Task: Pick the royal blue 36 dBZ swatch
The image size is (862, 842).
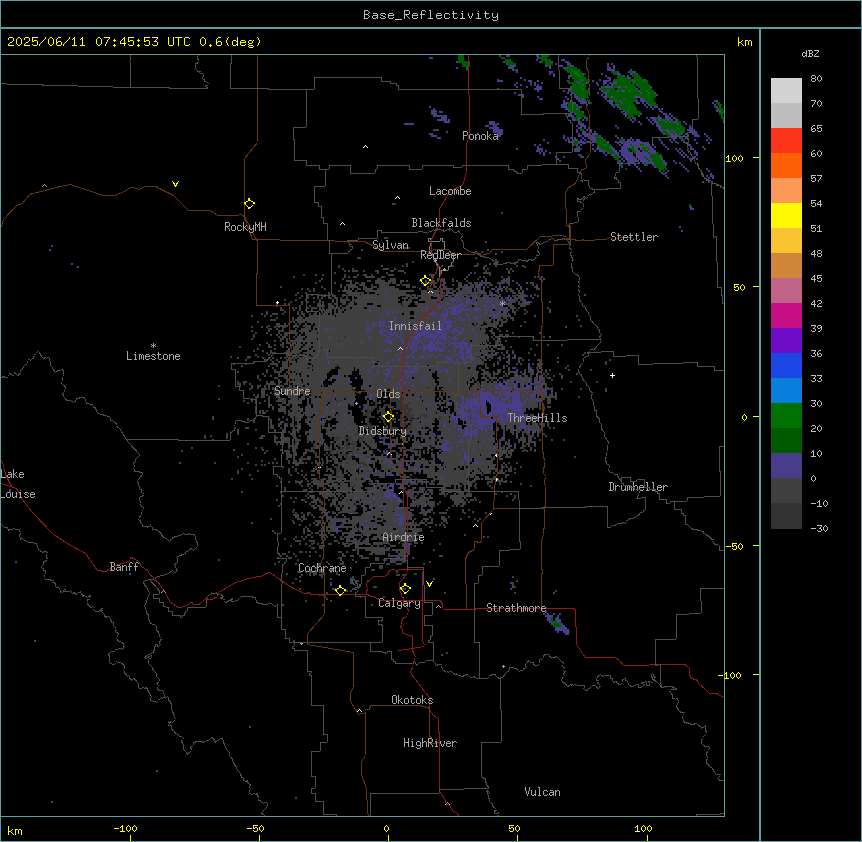Action: pyautogui.click(x=786, y=365)
